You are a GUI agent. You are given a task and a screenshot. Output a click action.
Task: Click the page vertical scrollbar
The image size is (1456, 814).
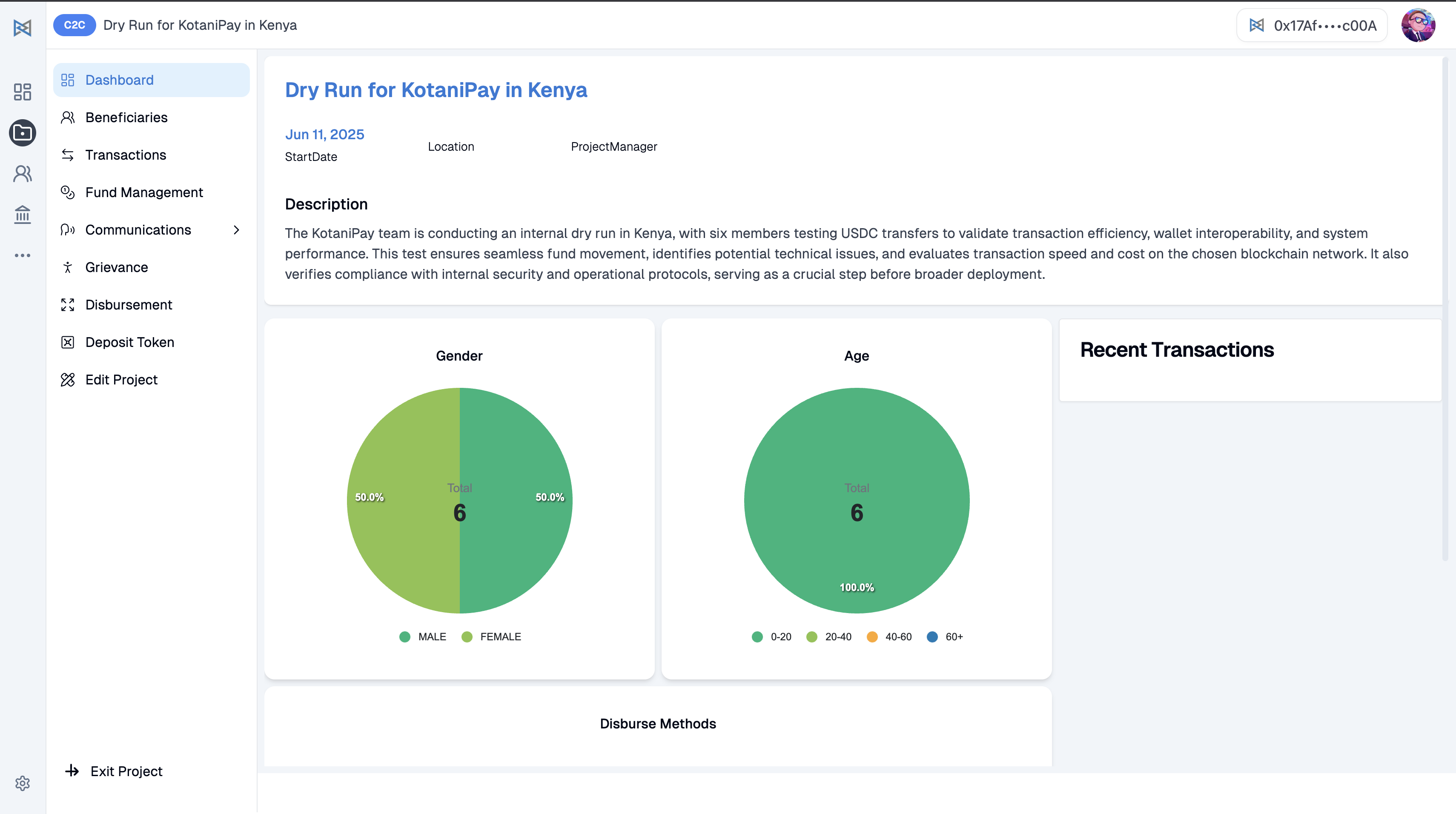coord(1445,308)
